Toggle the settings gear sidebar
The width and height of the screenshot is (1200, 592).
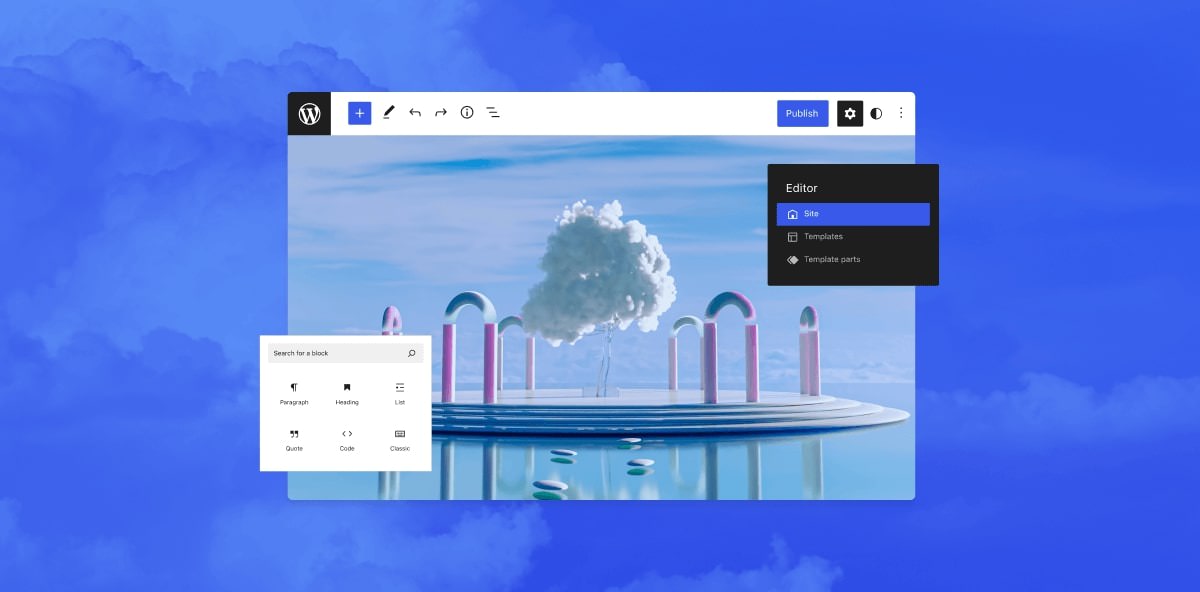[850, 114]
